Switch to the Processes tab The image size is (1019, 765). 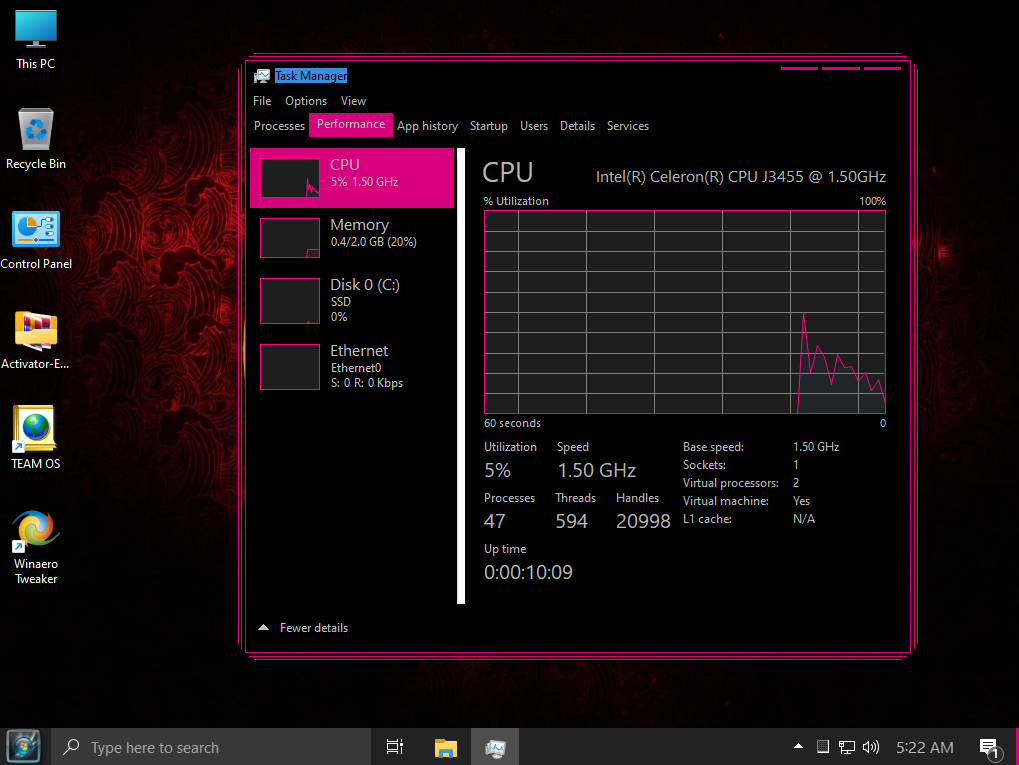tap(279, 125)
